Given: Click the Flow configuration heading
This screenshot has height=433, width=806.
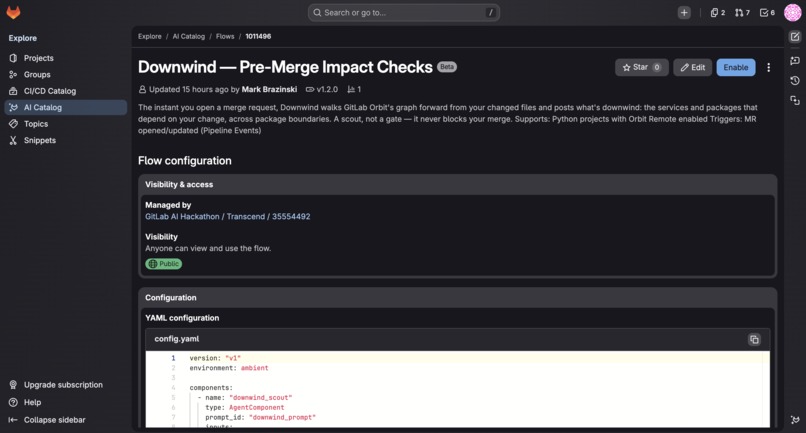Looking at the screenshot, I should point(185,161).
